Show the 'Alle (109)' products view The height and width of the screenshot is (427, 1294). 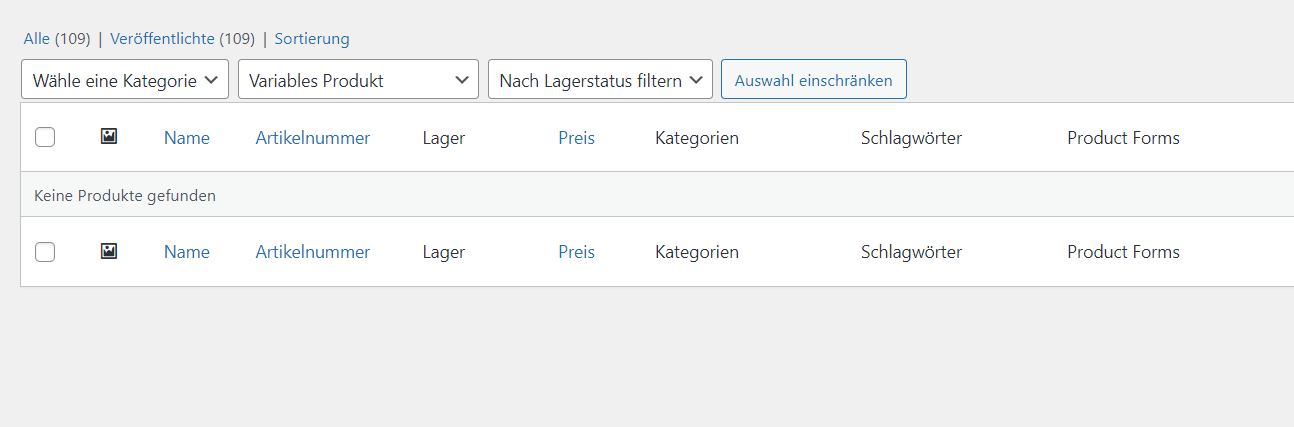point(56,39)
